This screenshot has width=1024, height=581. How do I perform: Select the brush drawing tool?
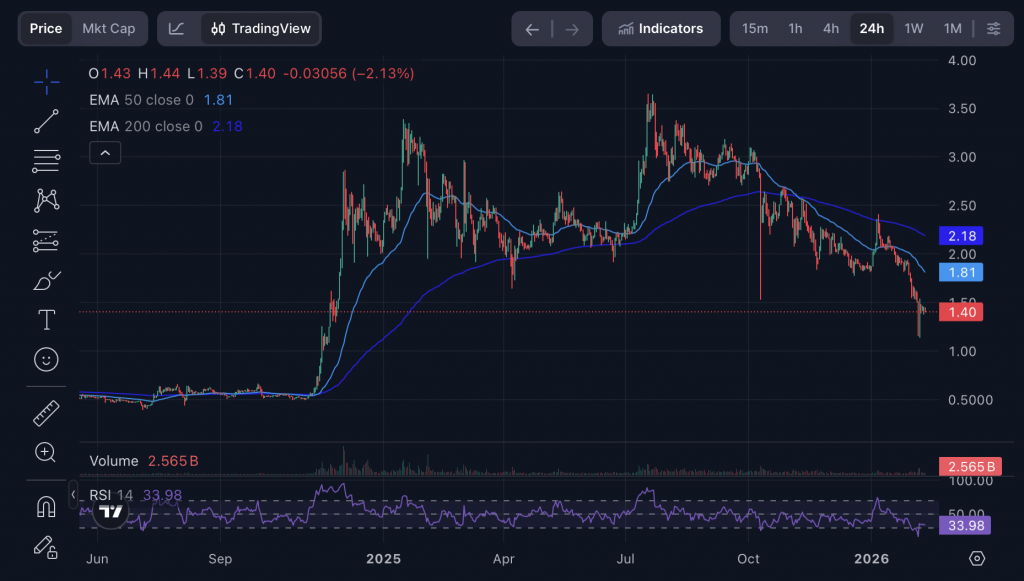46,281
